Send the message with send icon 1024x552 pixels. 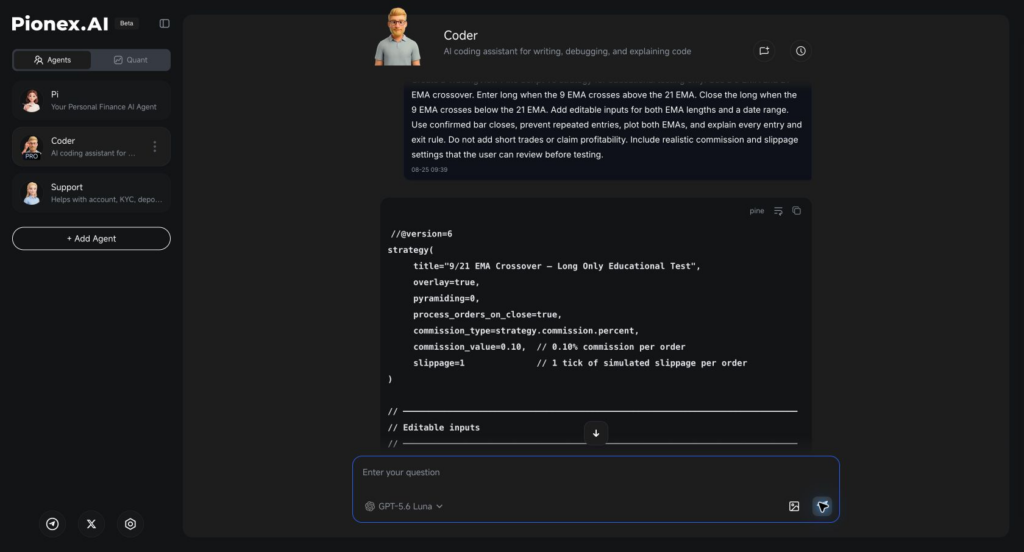(823, 506)
